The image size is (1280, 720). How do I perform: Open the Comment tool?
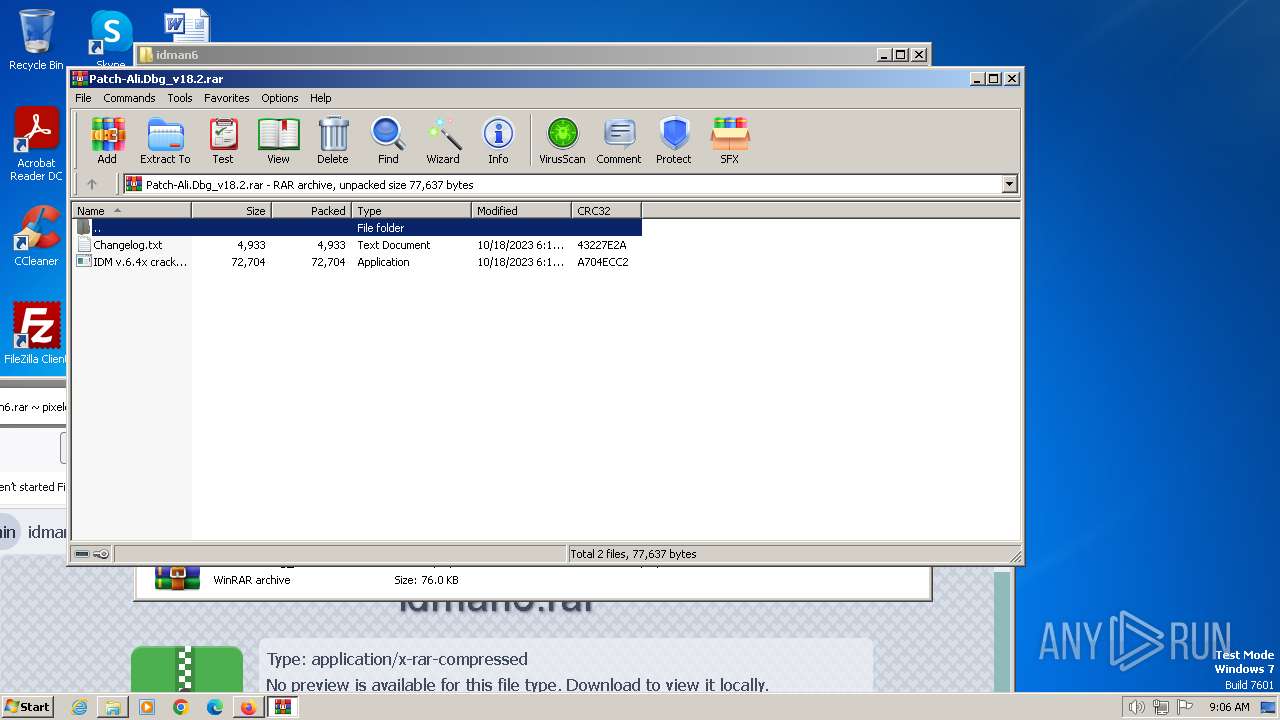tap(619, 140)
